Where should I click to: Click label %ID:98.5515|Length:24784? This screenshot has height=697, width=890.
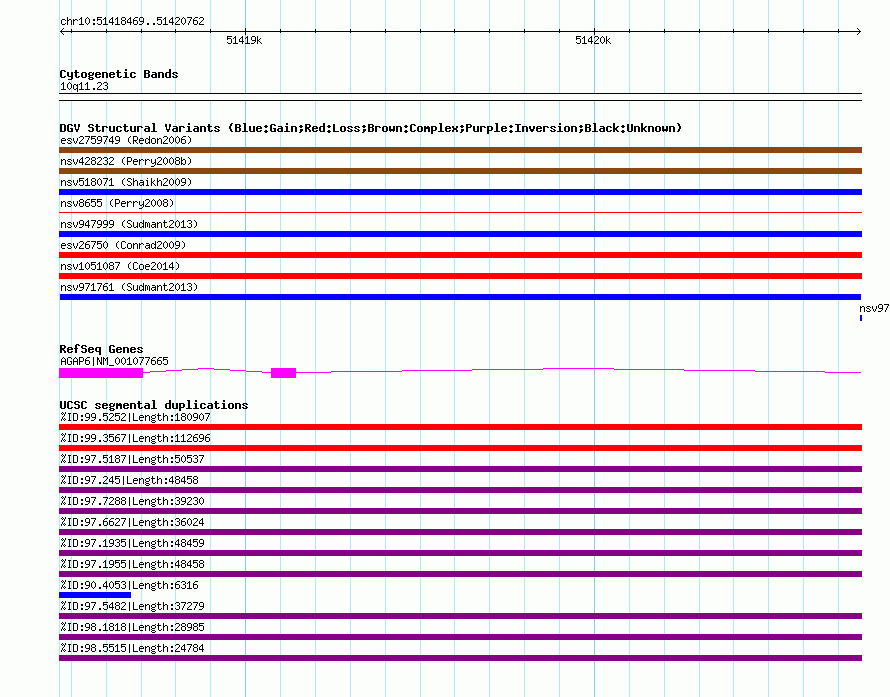point(132,648)
